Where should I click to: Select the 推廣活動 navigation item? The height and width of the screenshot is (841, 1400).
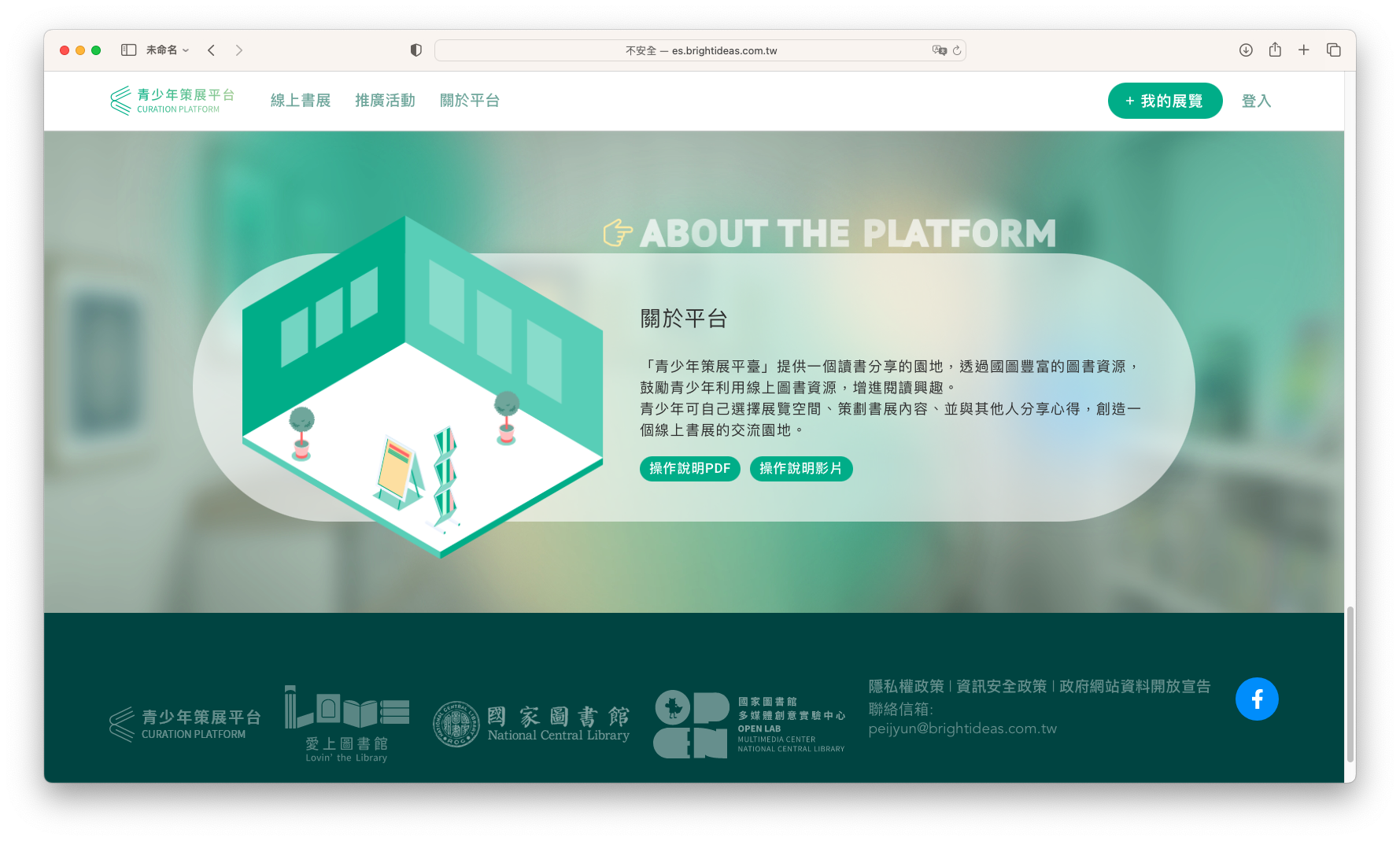385,101
